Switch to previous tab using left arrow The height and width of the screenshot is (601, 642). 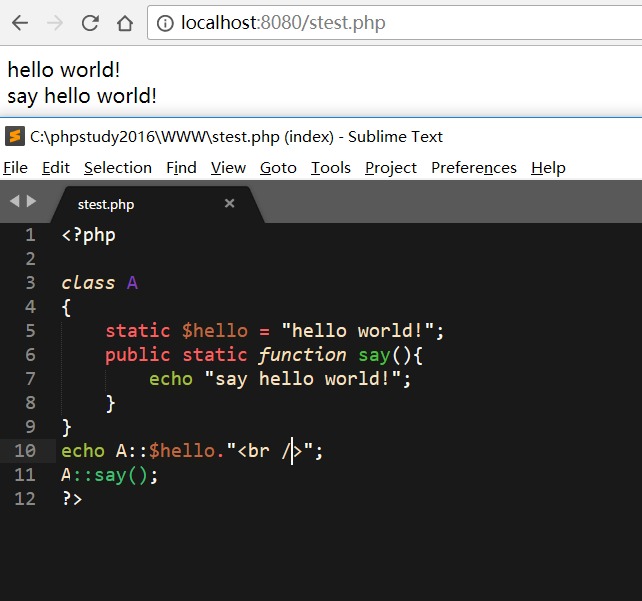click(x=14, y=202)
